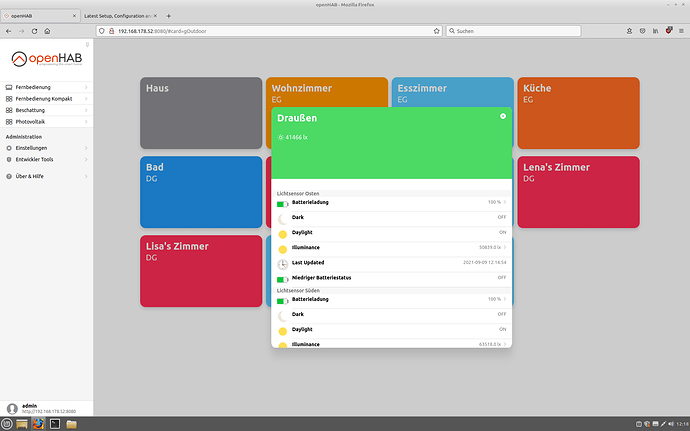690x431 pixels.
Task: Open the terminal from the taskbar
Action: pyautogui.click(x=55, y=424)
